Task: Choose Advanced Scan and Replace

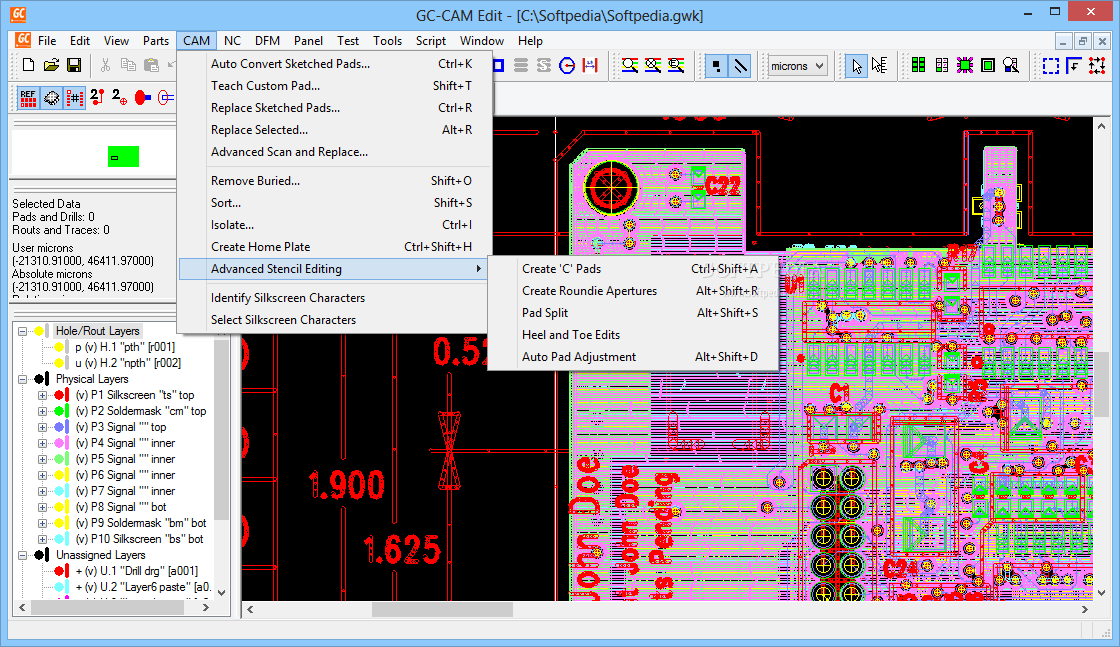Action: pyautogui.click(x=335, y=152)
